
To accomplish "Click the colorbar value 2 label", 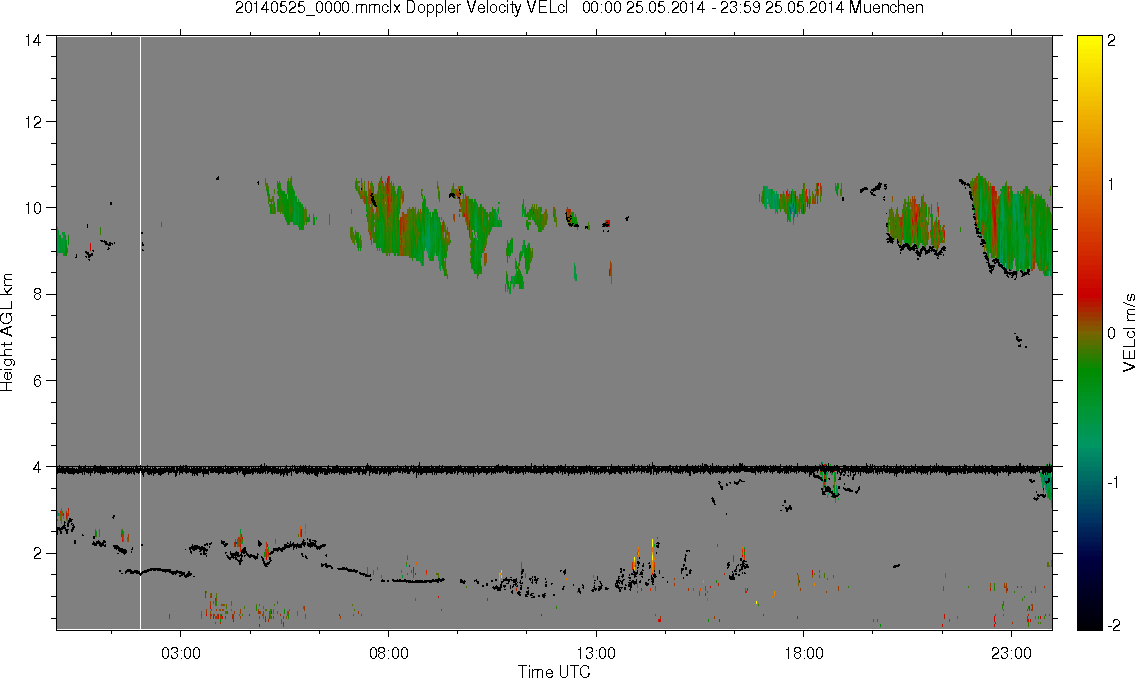I will (x=1112, y=41).
